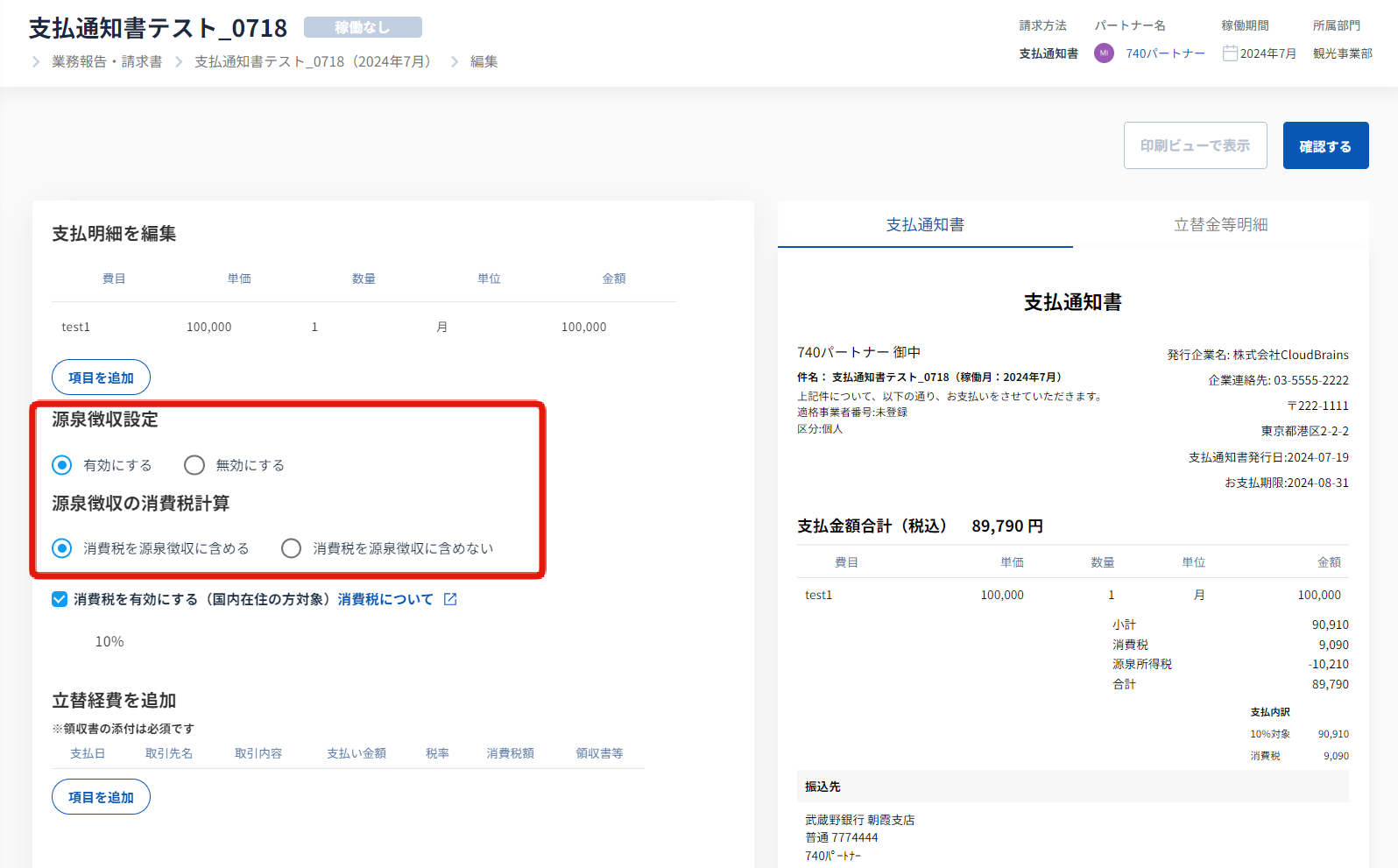This screenshot has width=1398, height=868.
Task: Click the 印刷ビューで表示 button
Action: pos(1195,145)
